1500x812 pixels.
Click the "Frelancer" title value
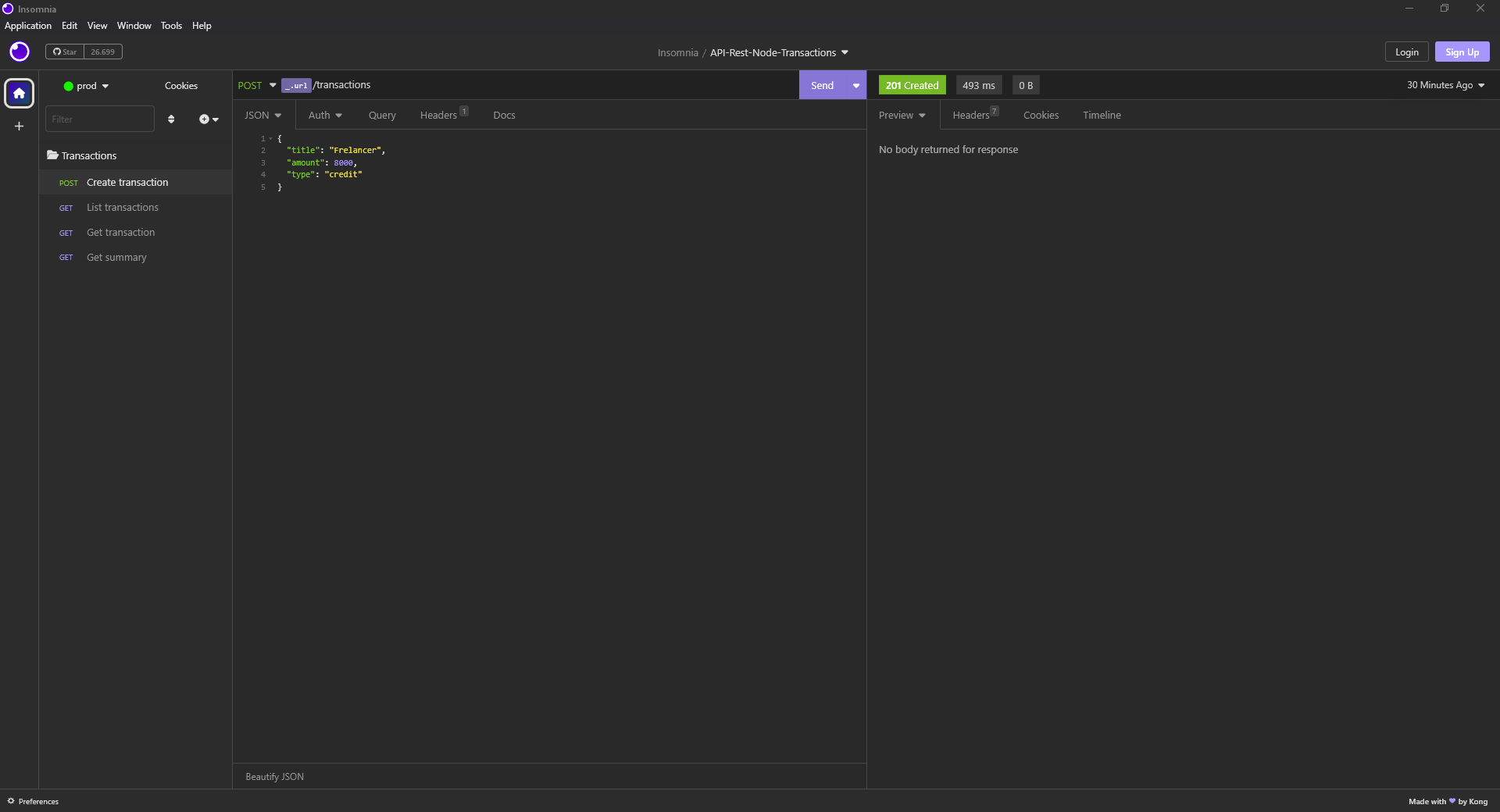(x=355, y=150)
